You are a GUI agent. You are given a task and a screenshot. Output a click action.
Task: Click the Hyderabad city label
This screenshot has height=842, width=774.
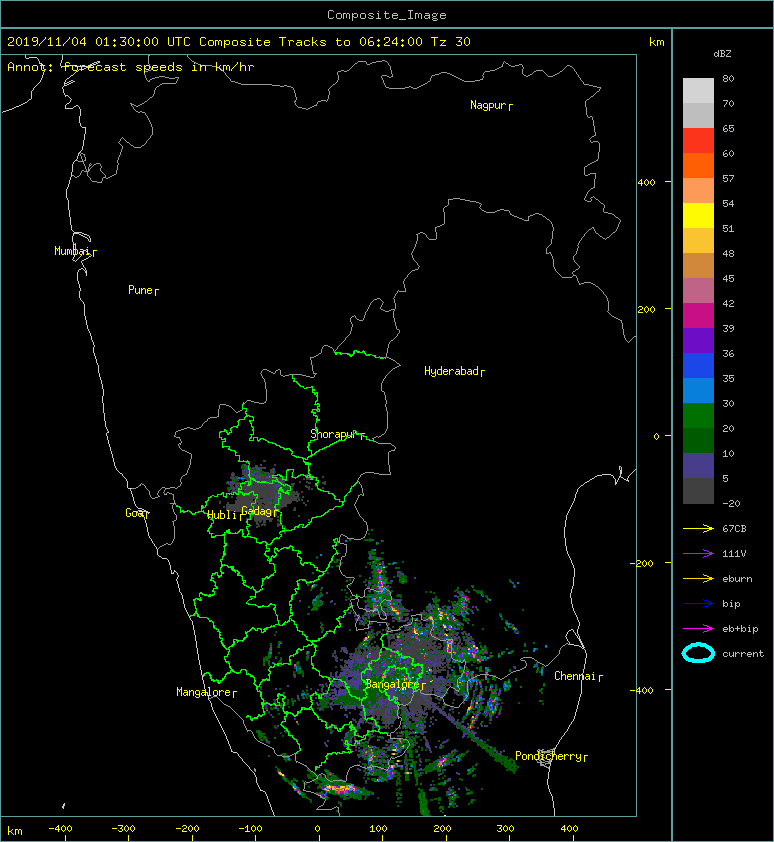451,371
